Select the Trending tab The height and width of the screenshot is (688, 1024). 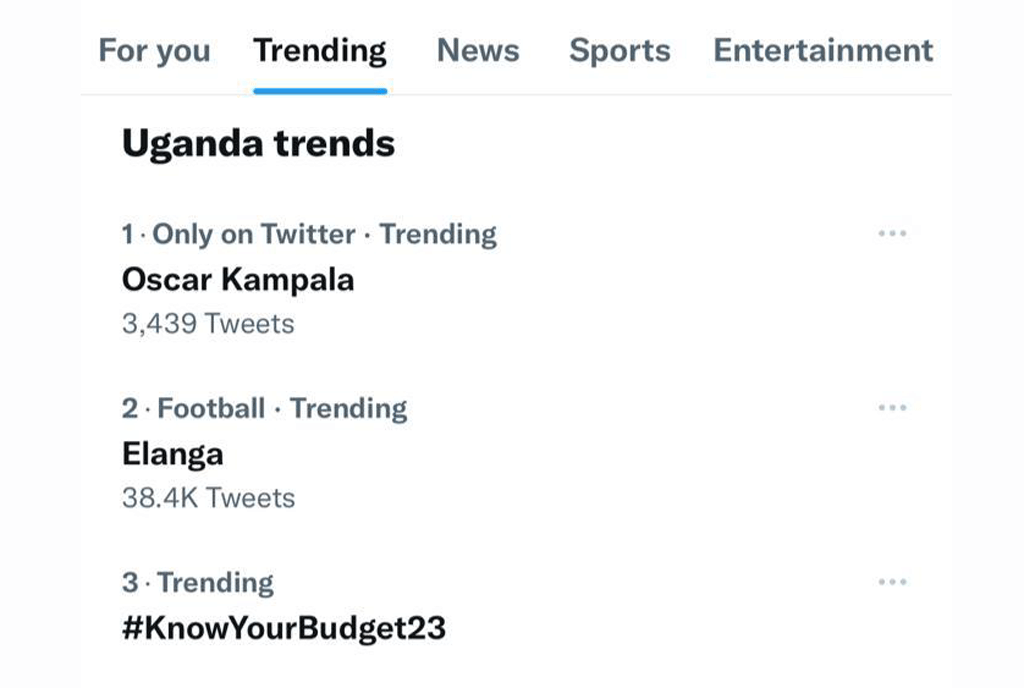[x=320, y=51]
